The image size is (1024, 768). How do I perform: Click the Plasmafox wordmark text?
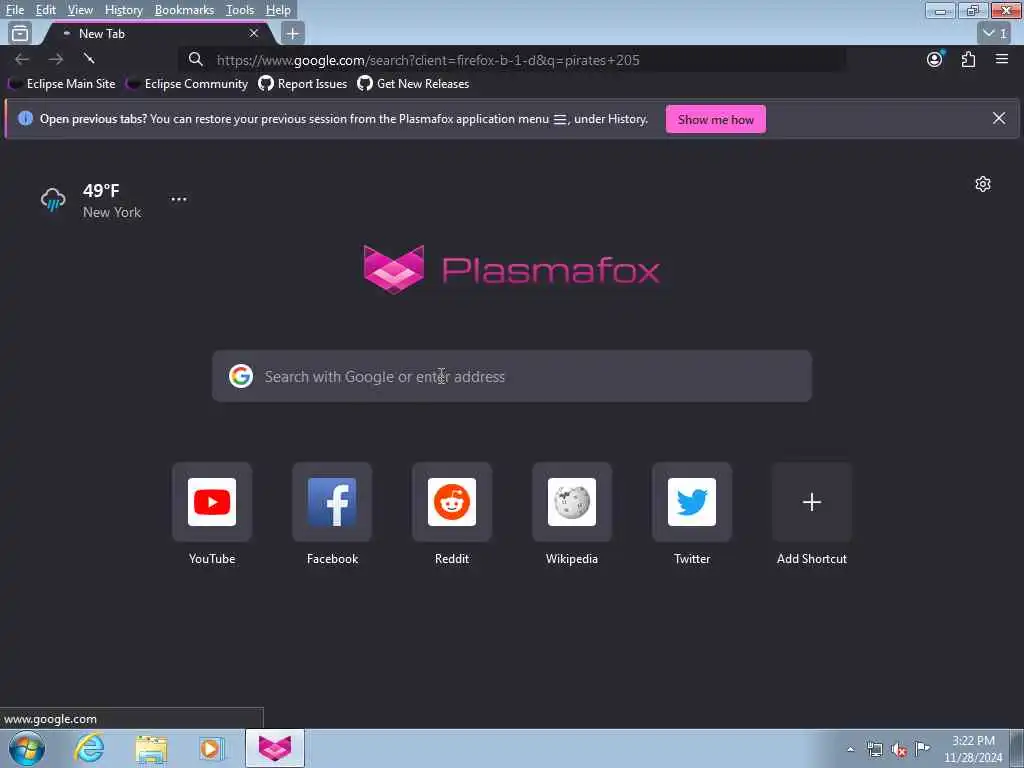(x=551, y=270)
